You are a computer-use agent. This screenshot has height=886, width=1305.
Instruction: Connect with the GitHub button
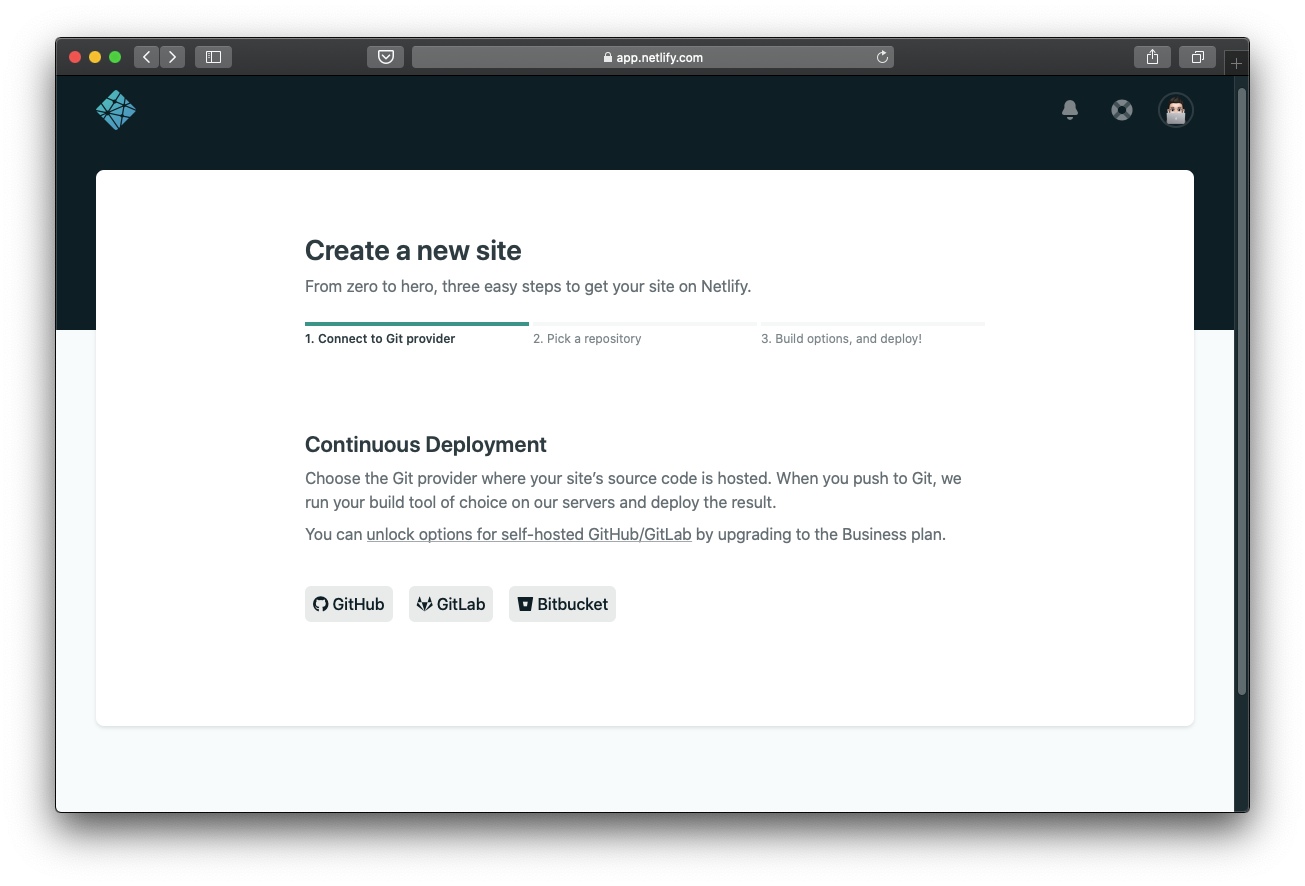click(349, 604)
